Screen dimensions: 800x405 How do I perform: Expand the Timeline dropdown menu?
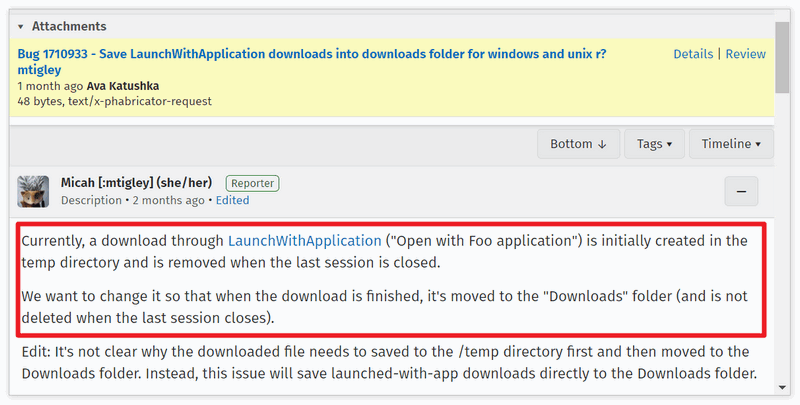730,144
